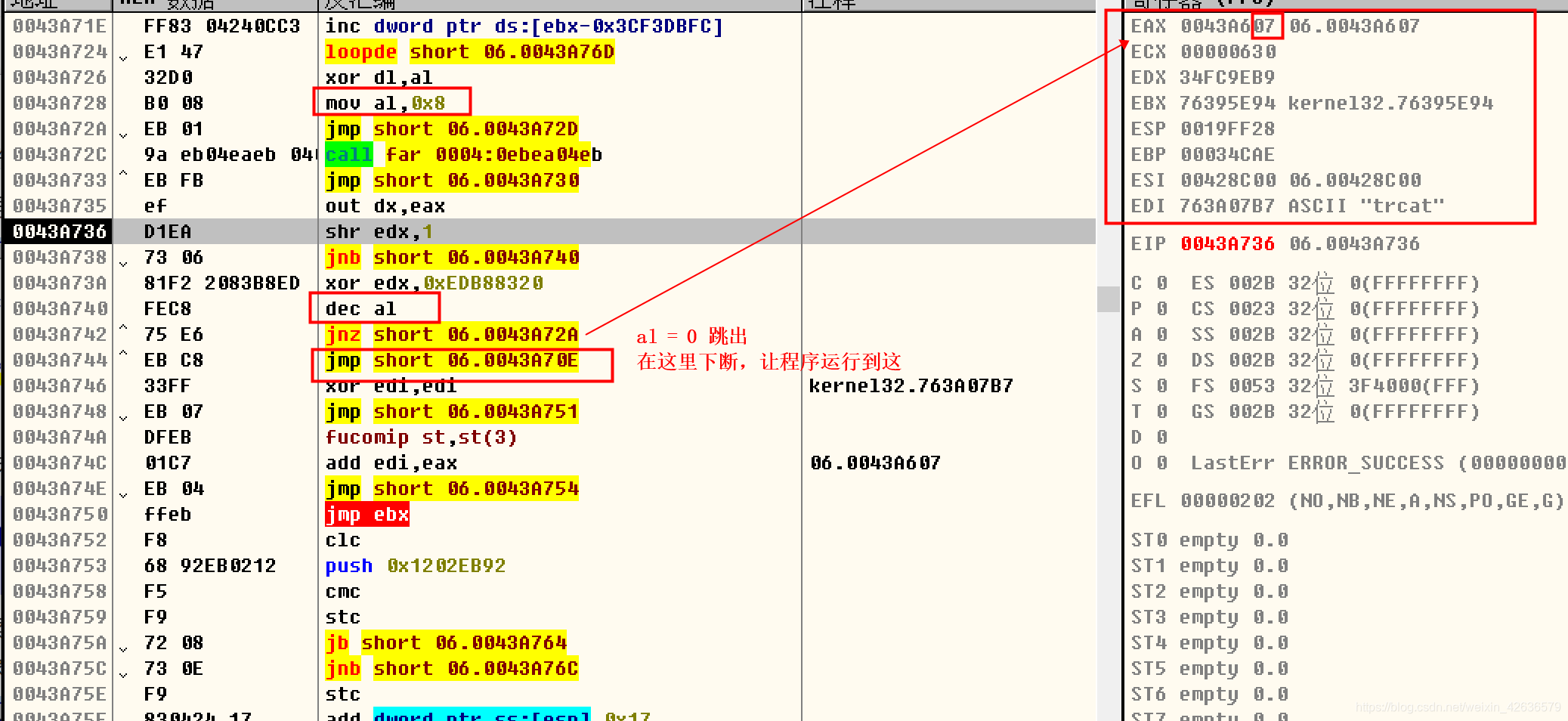This screenshot has width=1568, height=721.
Task: Click the stc instruction at 0043A75E
Action: (x=342, y=695)
